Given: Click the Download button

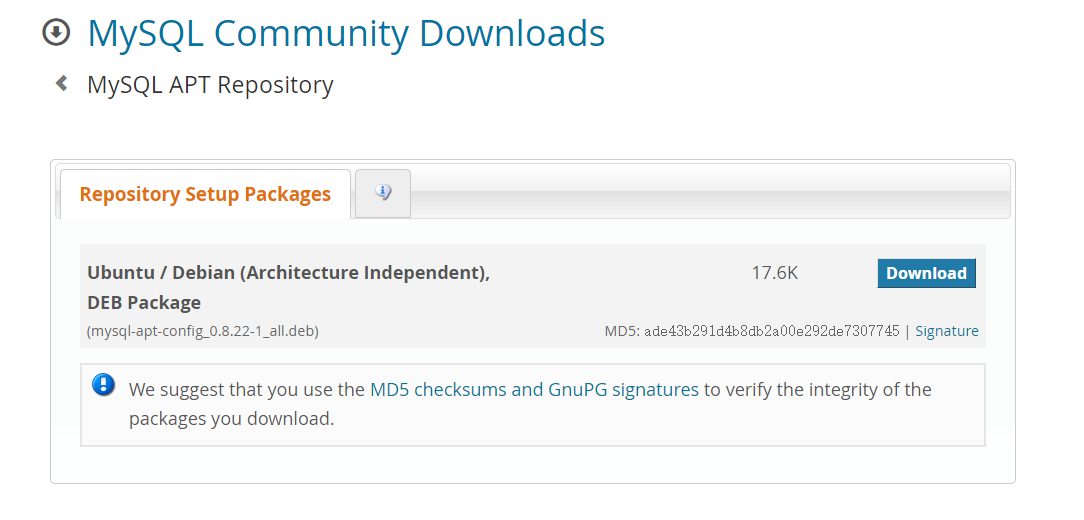Looking at the screenshot, I should pyautogui.click(x=926, y=273).
